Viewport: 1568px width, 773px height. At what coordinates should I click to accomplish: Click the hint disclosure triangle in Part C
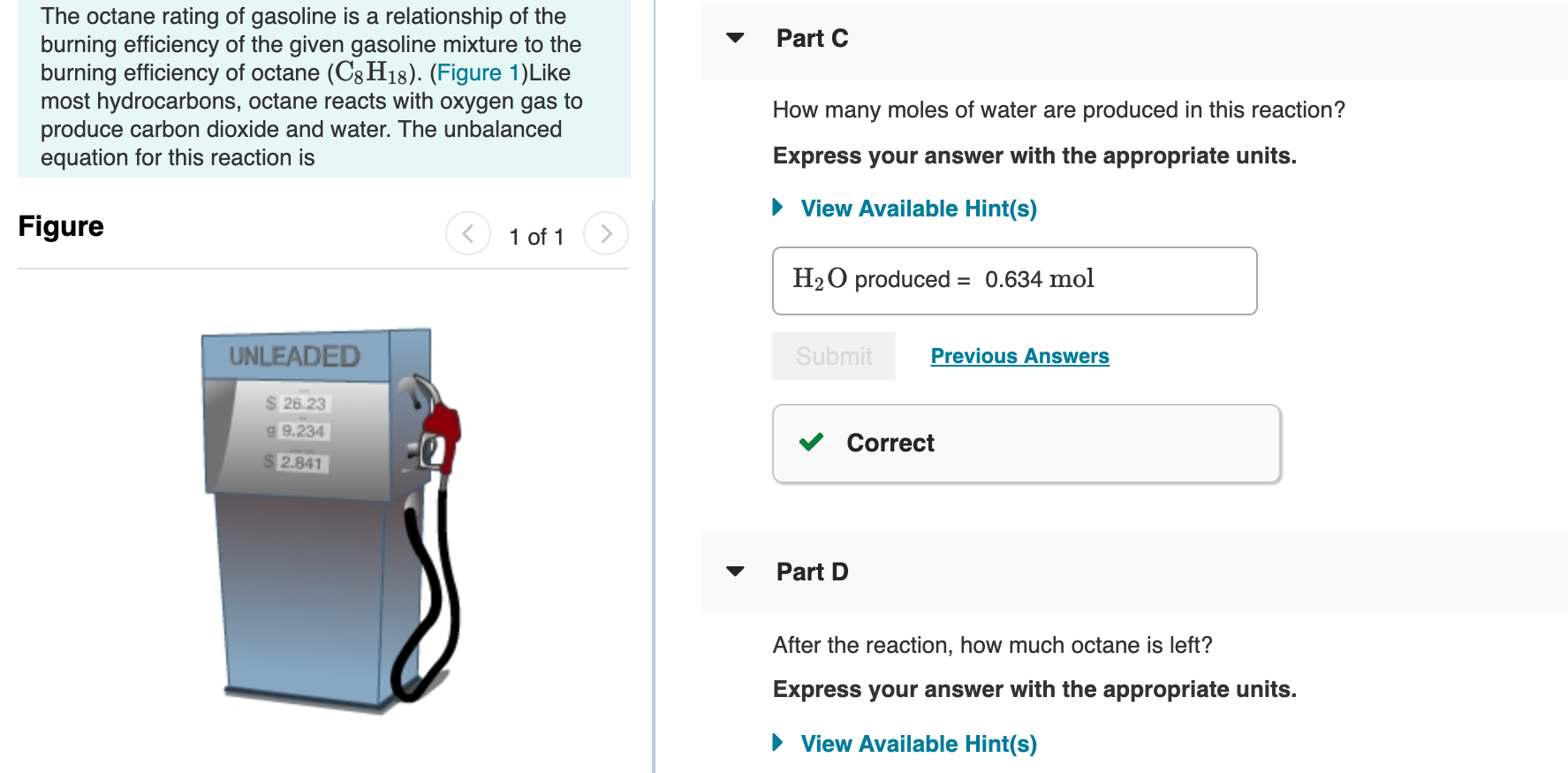point(778,208)
